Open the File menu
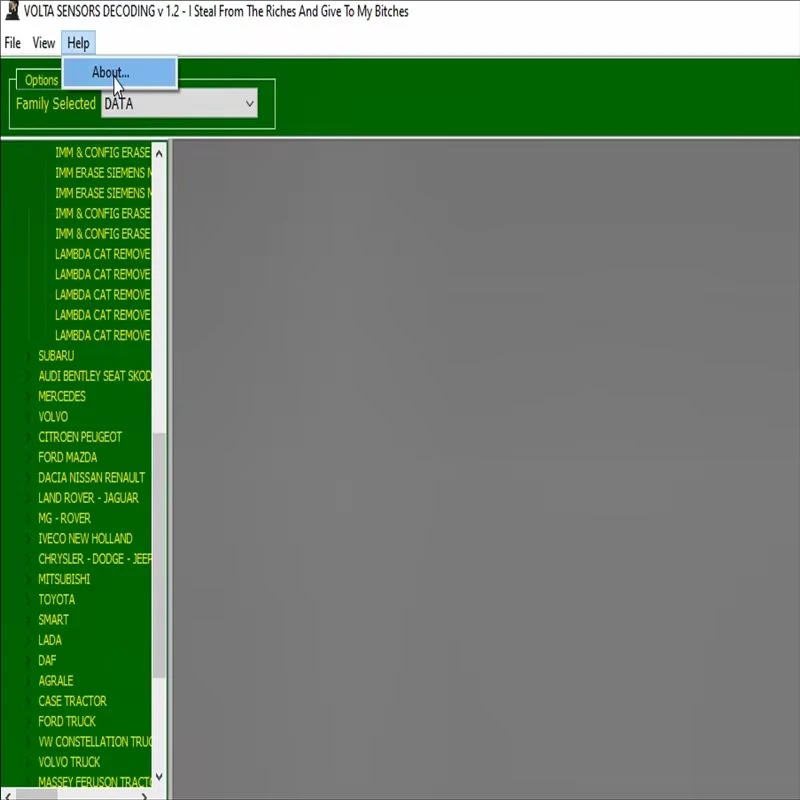This screenshot has height=800, width=800. 12,43
